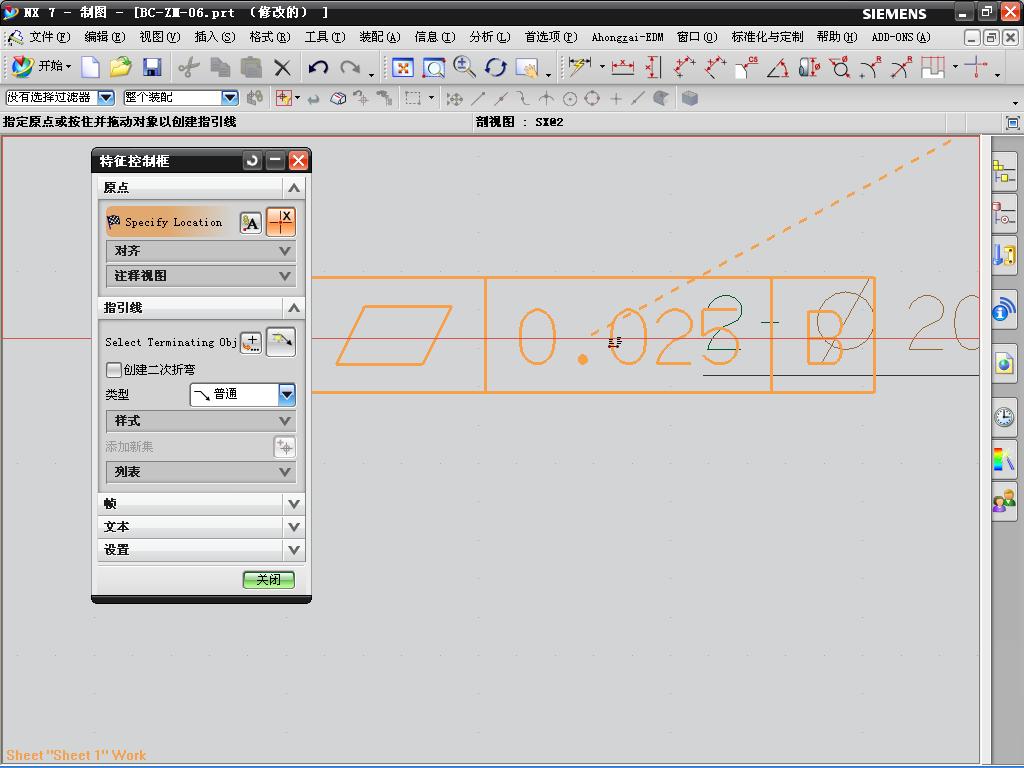
Task: Open the Roles sidebar tab
Action: click(x=1004, y=501)
